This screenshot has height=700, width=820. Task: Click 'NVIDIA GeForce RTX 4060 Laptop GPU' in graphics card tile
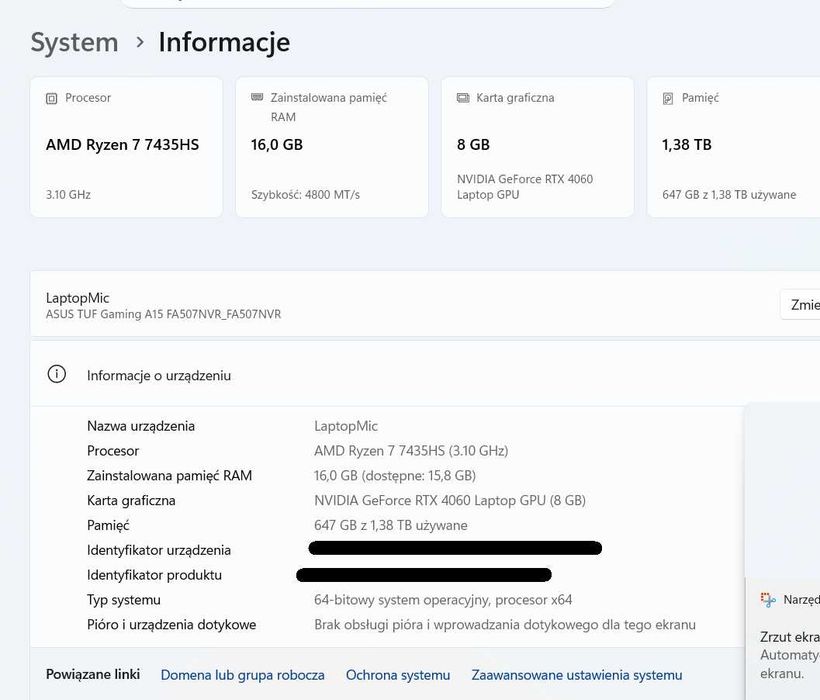[525, 187]
